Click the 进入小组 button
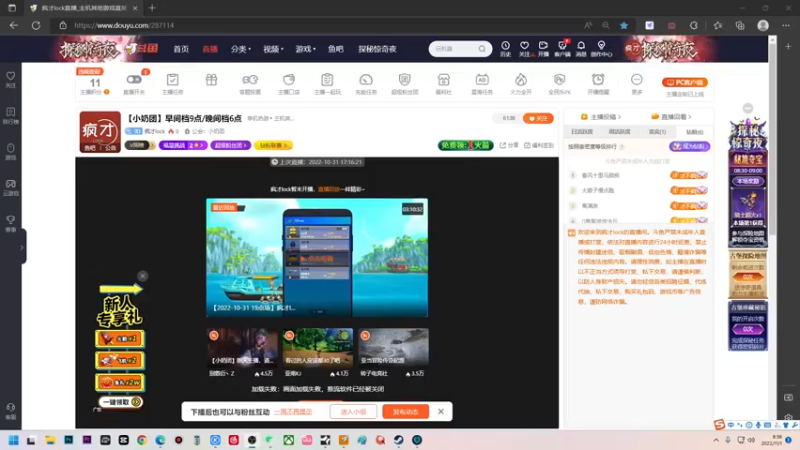The width and height of the screenshot is (800, 450). click(353, 412)
